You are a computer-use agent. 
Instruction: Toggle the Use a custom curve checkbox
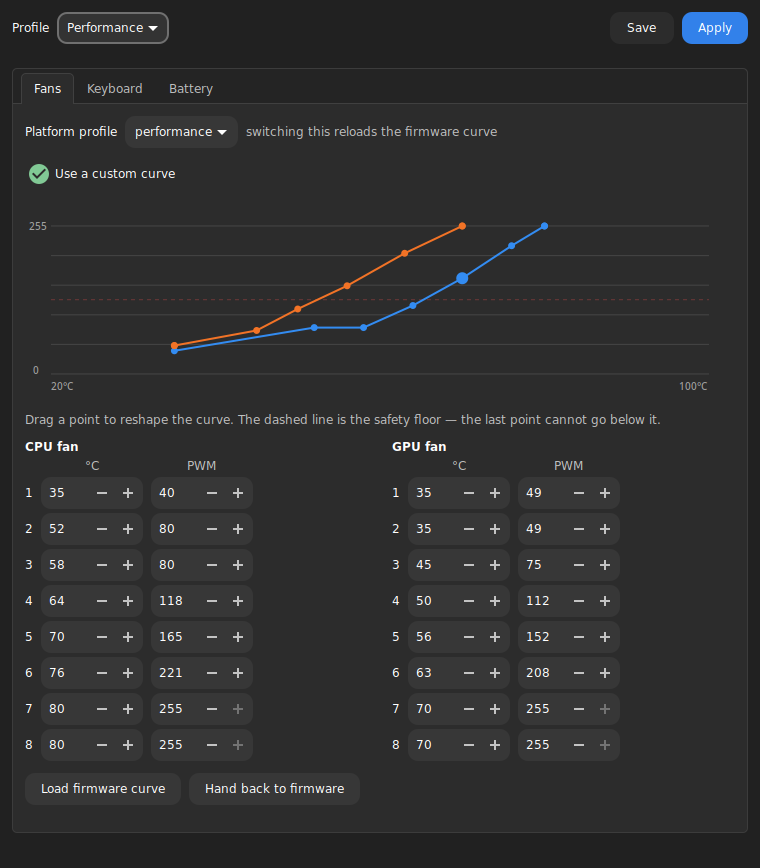pyautogui.click(x=39, y=174)
